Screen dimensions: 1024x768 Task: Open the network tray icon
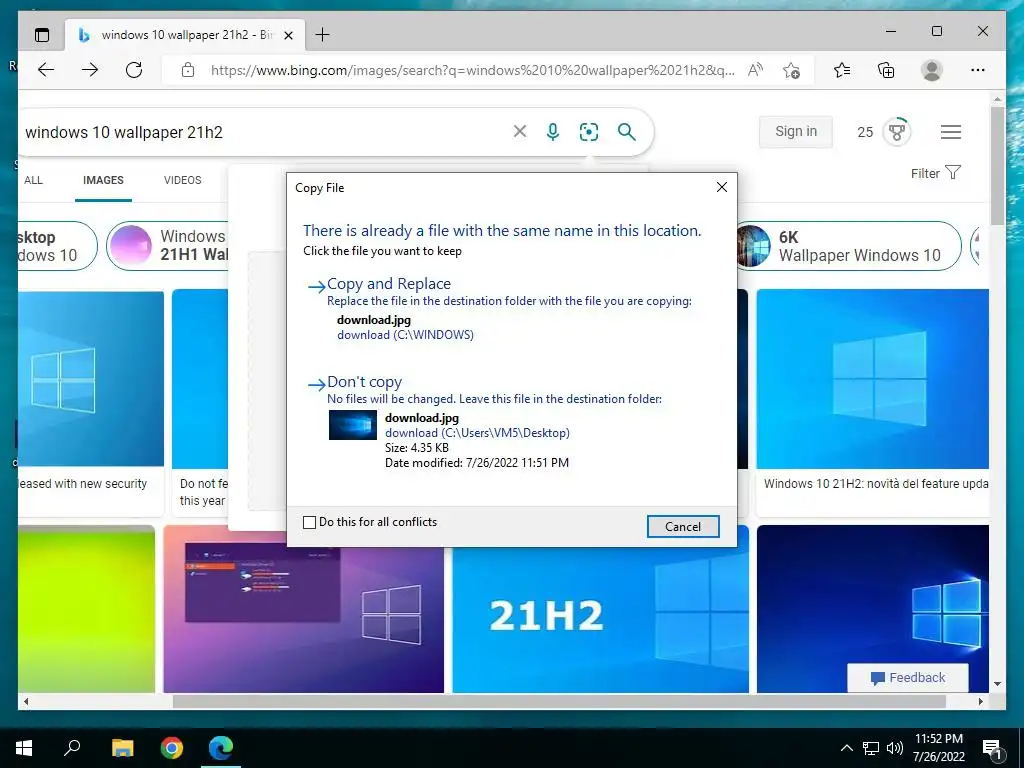click(871, 748)
